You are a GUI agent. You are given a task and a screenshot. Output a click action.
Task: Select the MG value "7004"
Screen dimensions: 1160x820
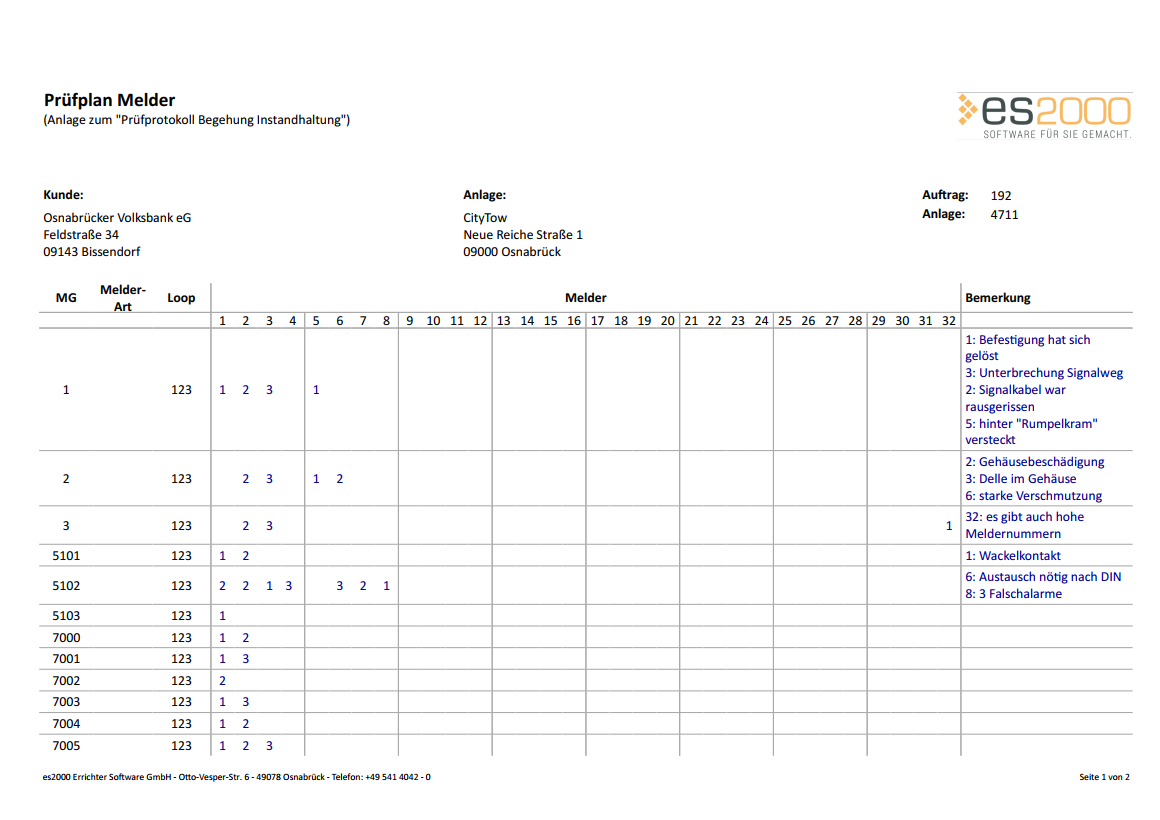pyautogui.click(x=66, y=724)
